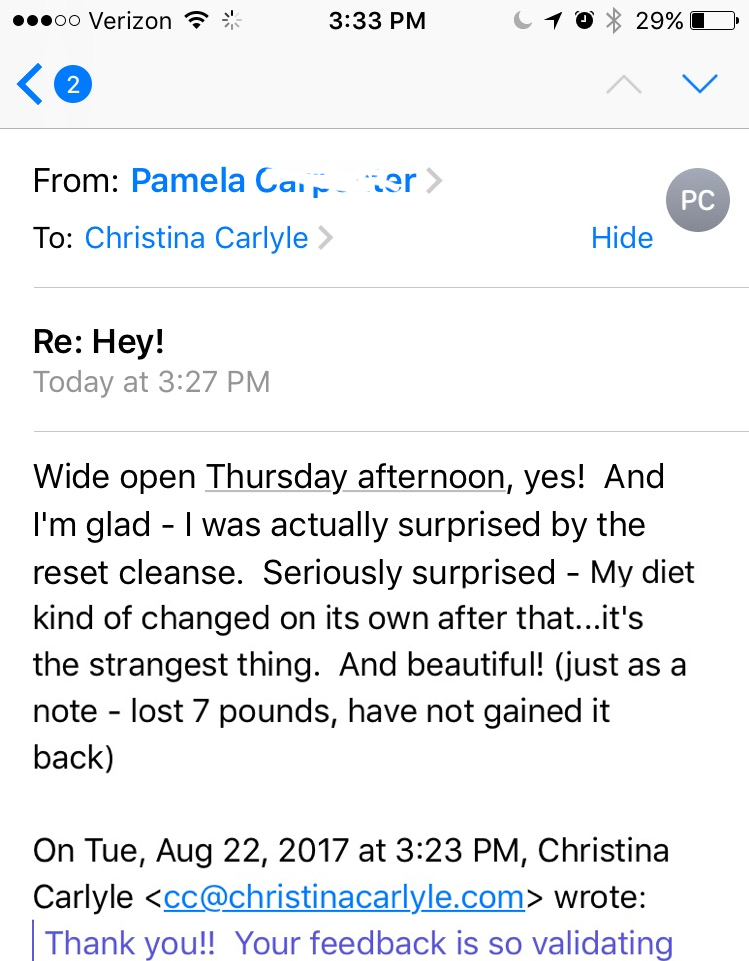749x961 pixels.
Task: Tap the underlined Thursday afternoon date link
Action: [355, 477]
